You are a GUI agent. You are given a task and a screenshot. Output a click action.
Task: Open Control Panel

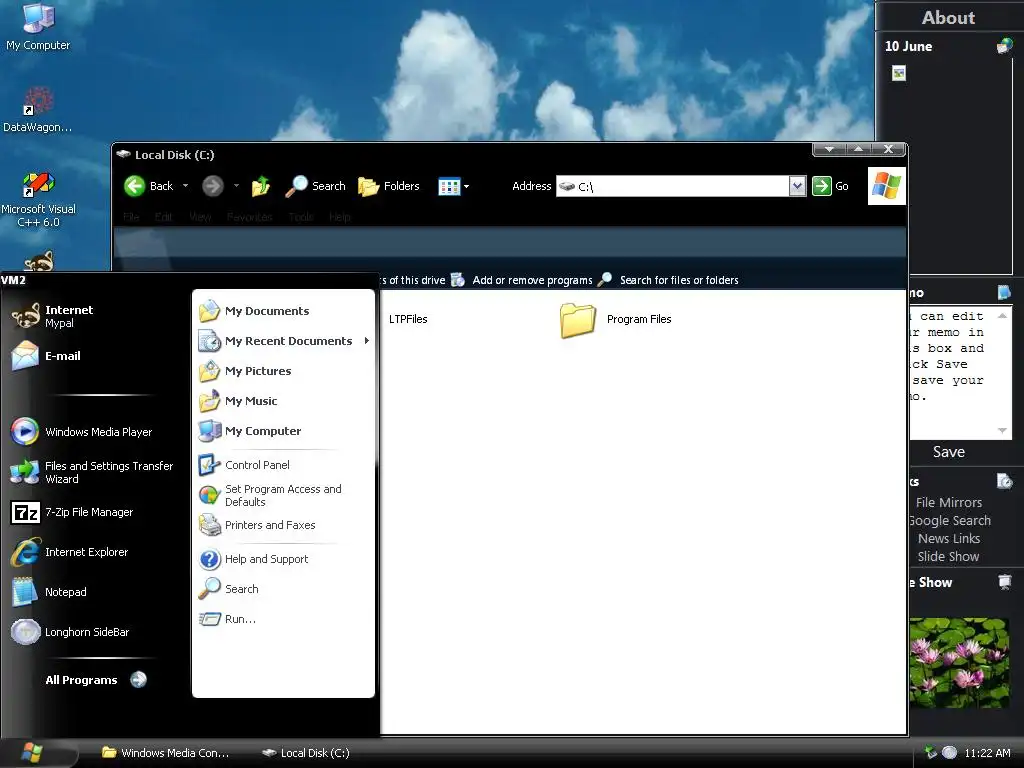click(244, 465)
